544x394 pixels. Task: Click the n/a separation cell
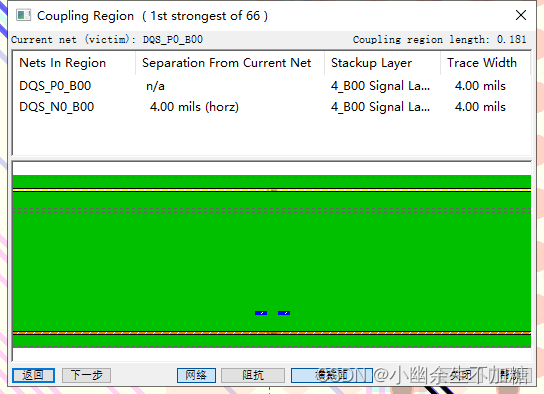155,86
